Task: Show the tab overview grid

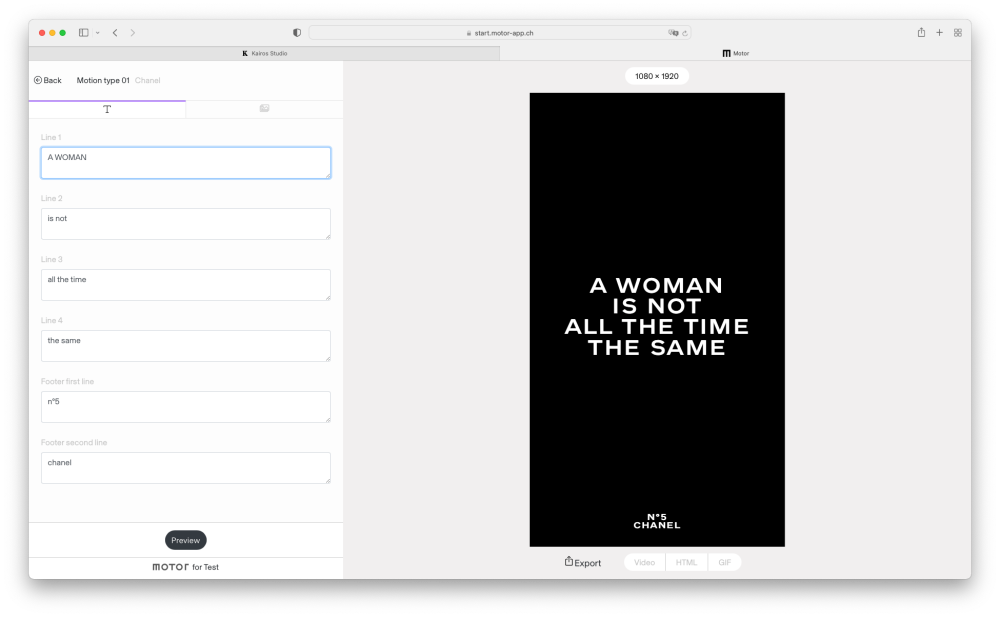Action: tap(958, 33)
